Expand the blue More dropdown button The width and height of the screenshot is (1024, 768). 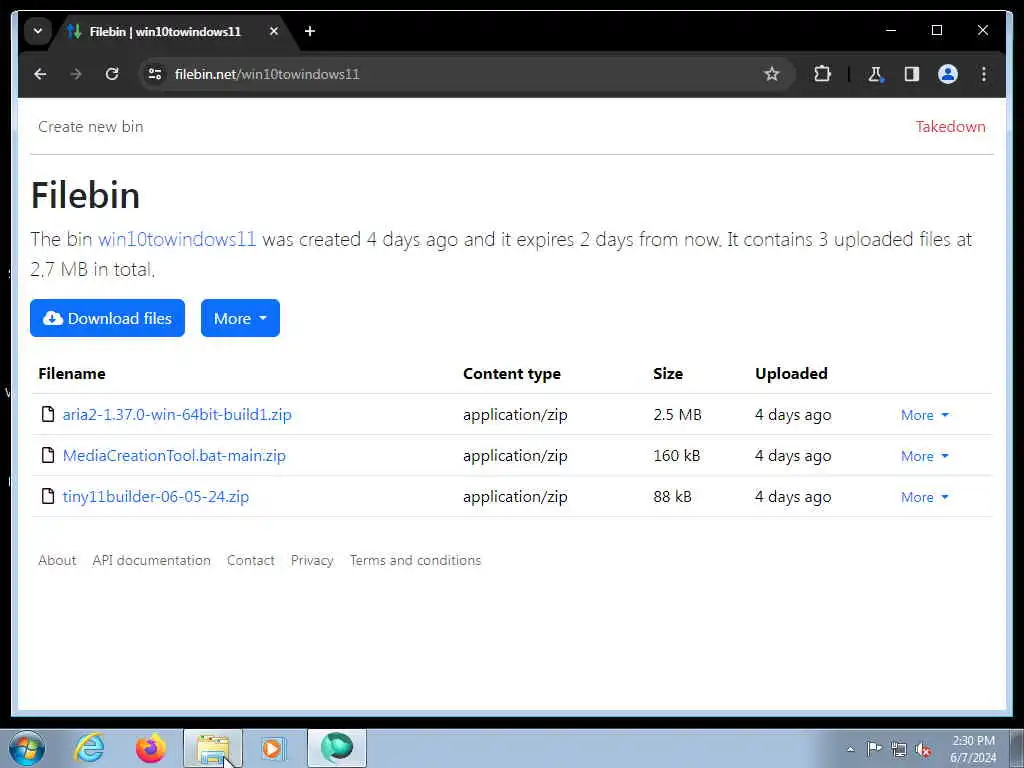point(240,318)
